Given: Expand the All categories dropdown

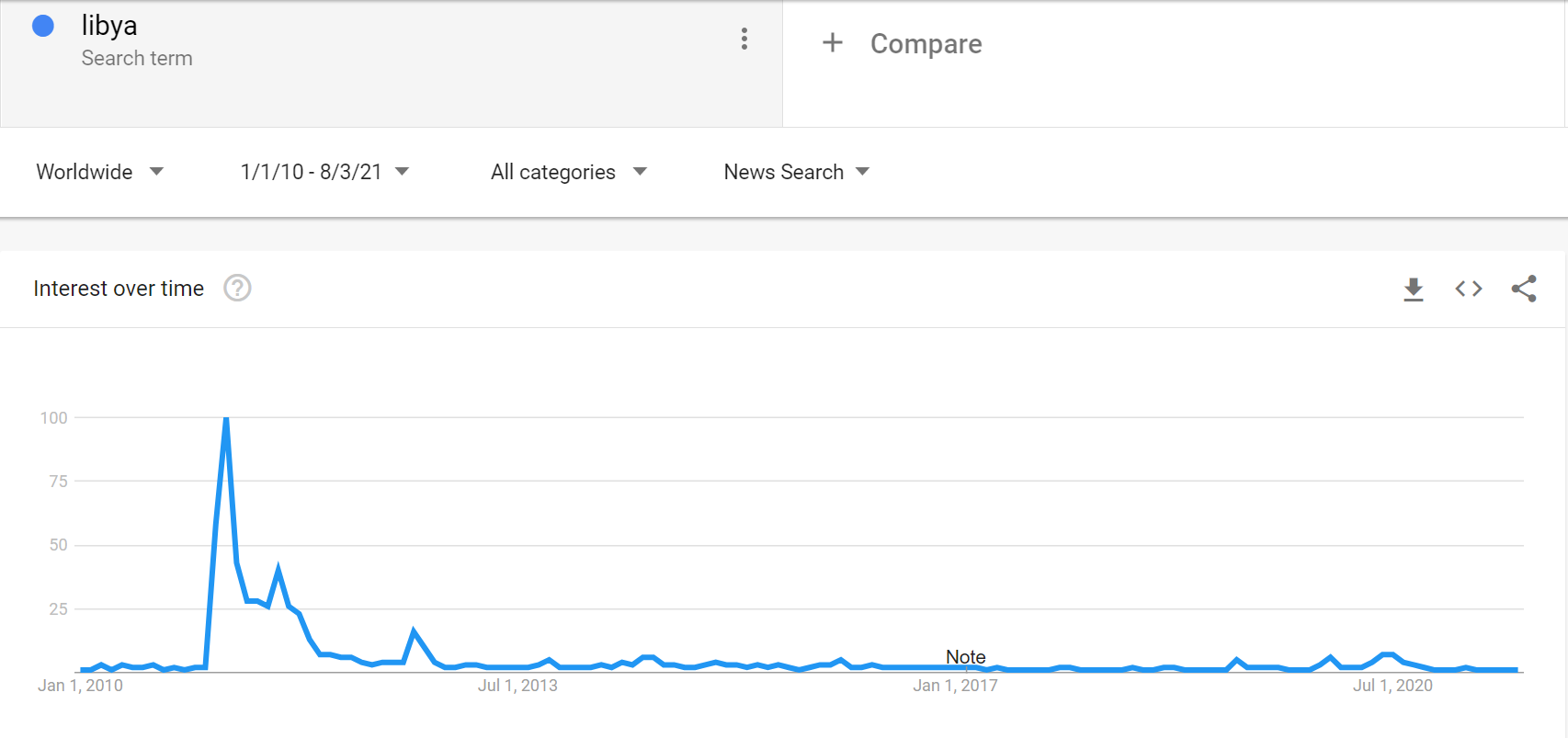Looking at the screenshot, I should (x=569, y=171).
